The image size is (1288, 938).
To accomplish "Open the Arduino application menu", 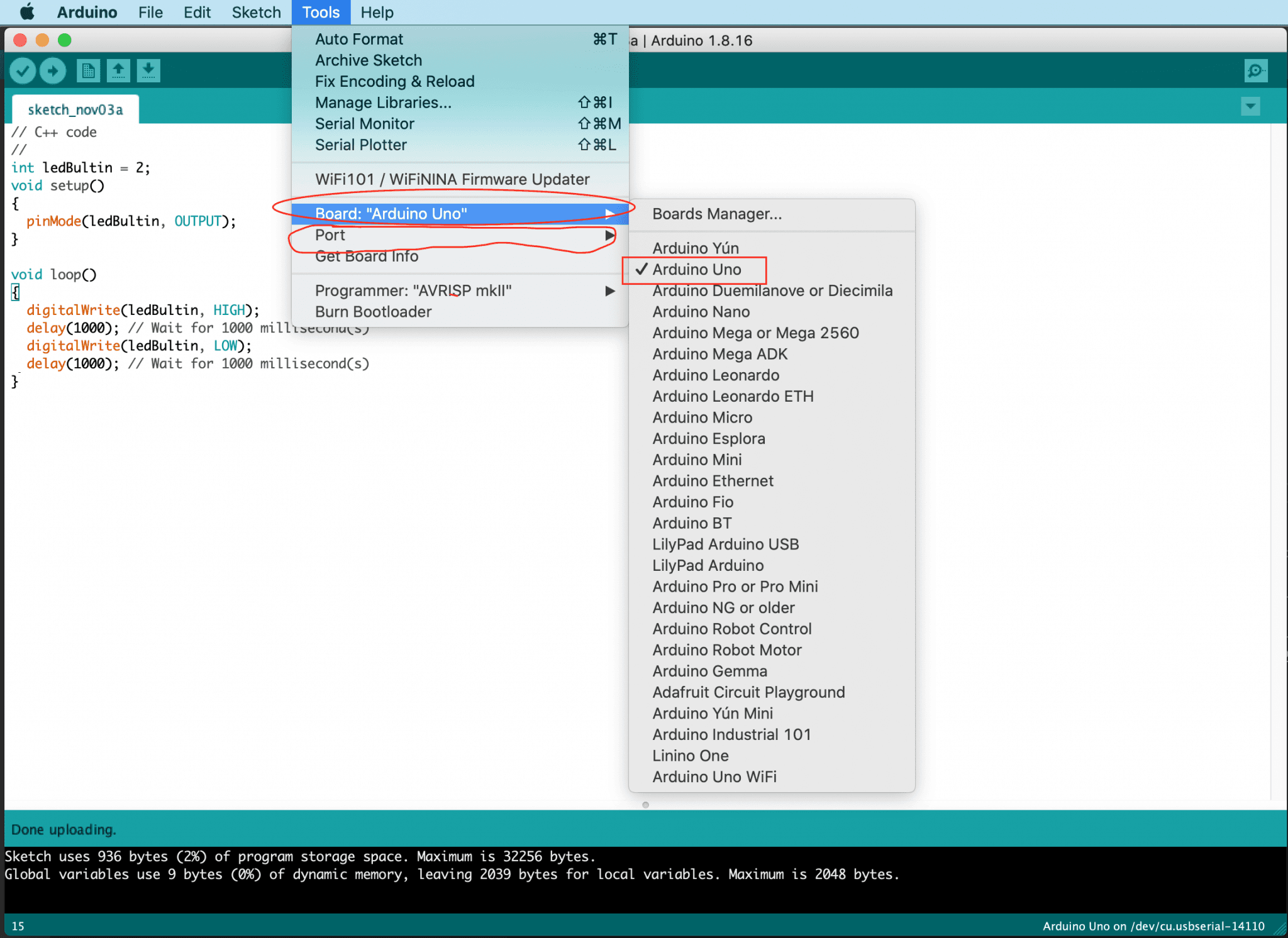I will (87, 12).
